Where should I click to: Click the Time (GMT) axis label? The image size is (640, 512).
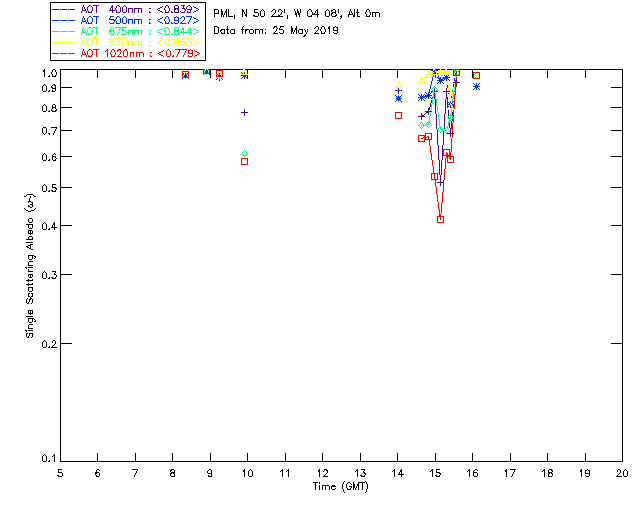click(x=341, y=487)
